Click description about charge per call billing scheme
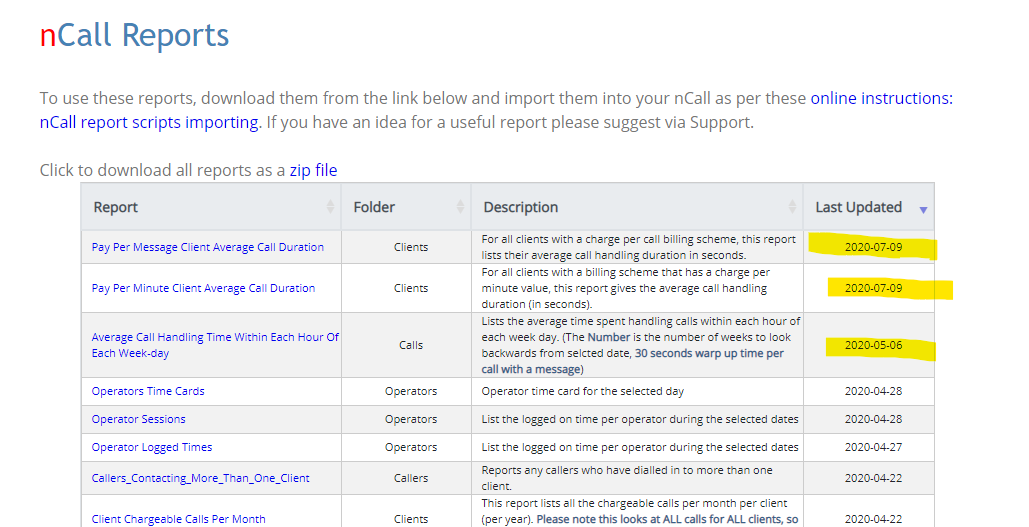The width and height of the screenshot is (1029, 527). click(639, 247)
